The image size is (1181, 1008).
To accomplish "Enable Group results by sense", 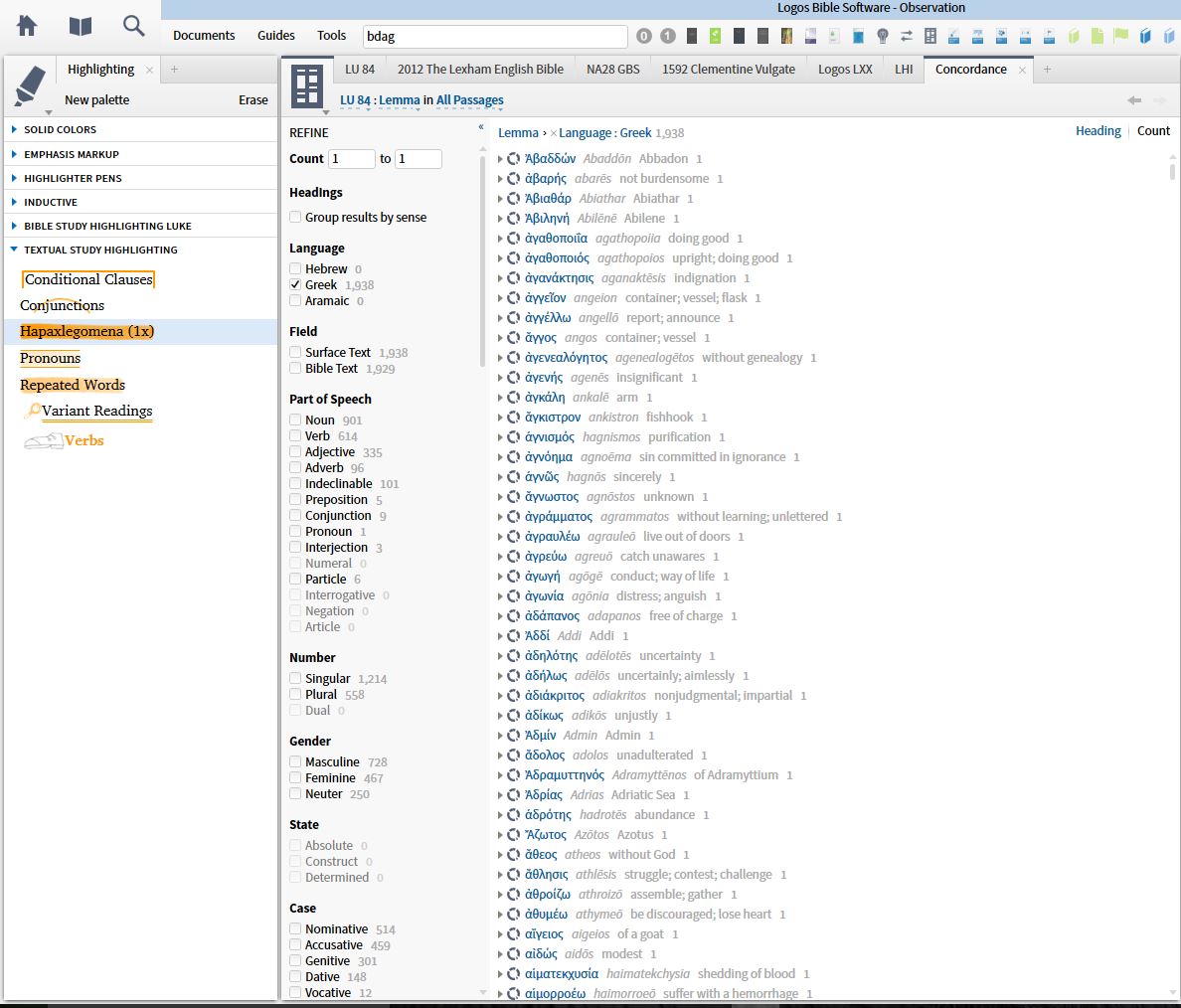I will pyautogui.click(x=295, y=217).
